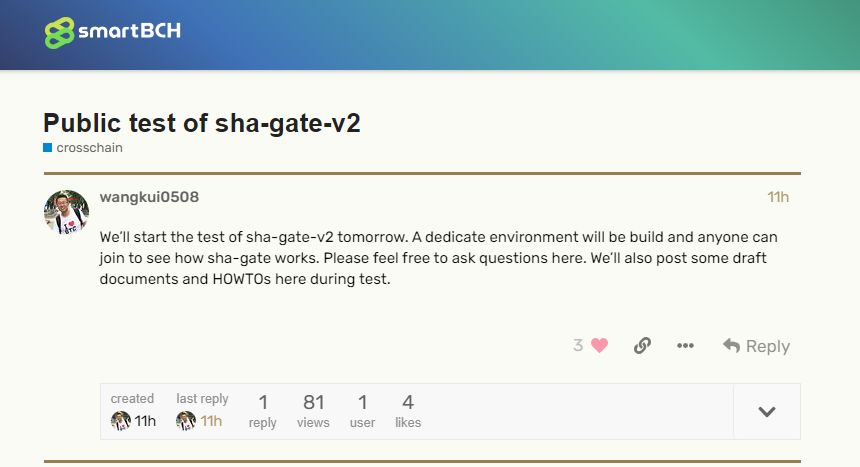The width and height of the screenshot is (860, 467).
Task: Copy post link via chain icon
Action: pyautogui.click(x=642, y=345)
